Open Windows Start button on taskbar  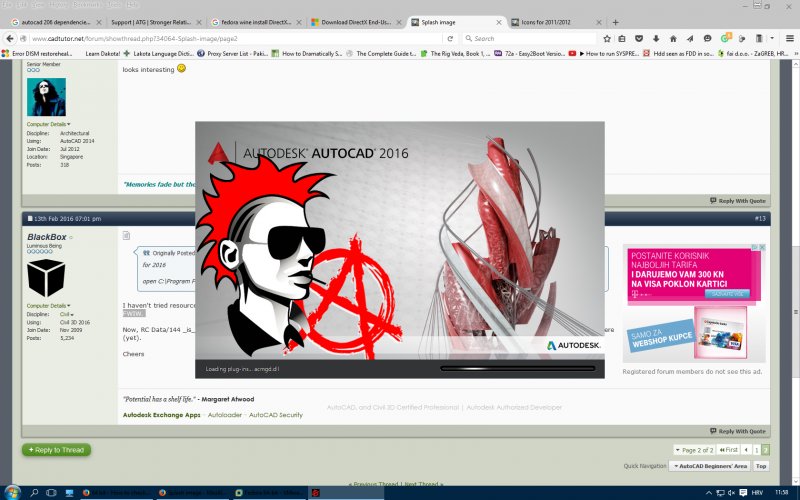[x=11, y=492]
